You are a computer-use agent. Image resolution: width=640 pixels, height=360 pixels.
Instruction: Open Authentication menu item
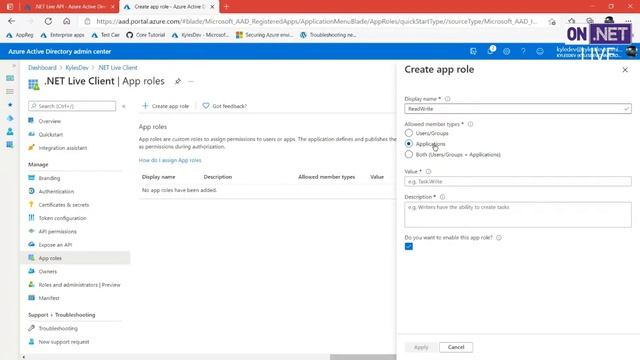(56, 191)
